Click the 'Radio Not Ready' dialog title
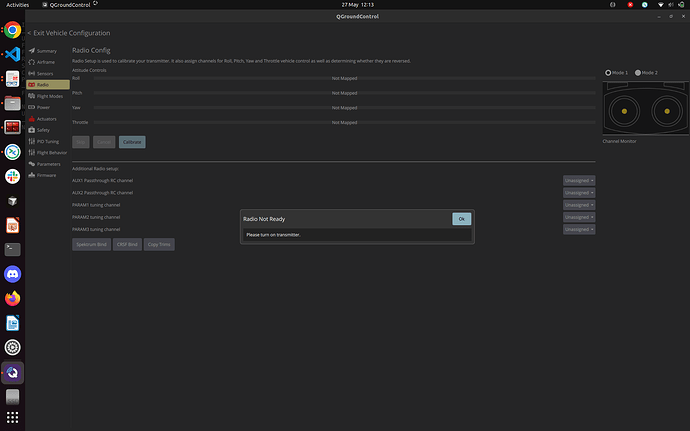690x431 pixels. click(x=264, y=219)
